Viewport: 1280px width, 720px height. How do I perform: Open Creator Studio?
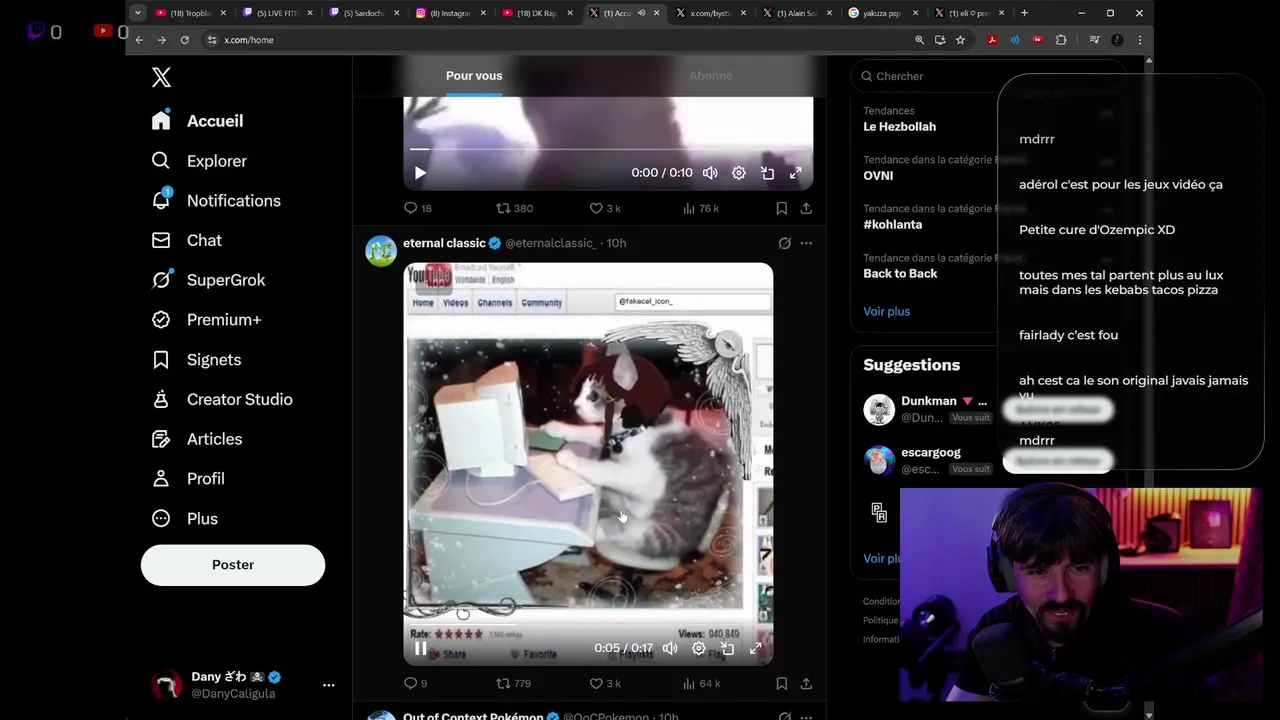(221, 399)
